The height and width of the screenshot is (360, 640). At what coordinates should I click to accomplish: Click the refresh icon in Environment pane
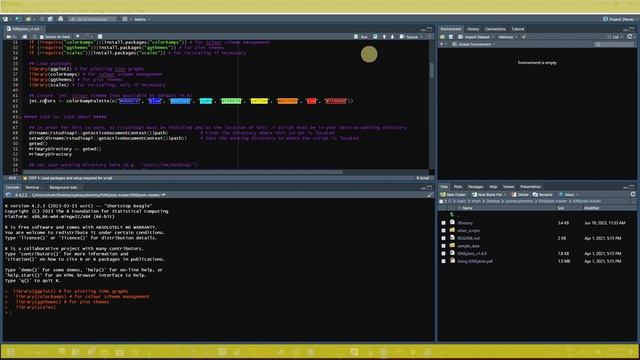pos(630,37)
